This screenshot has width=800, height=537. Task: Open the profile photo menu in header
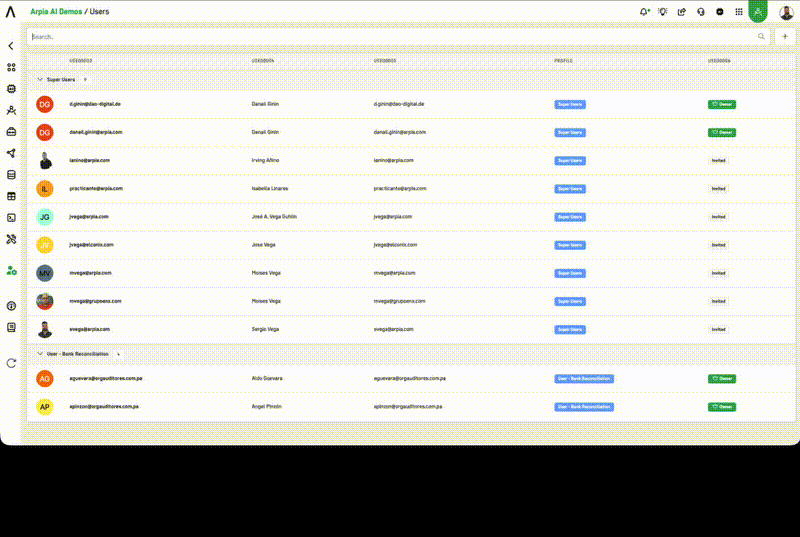click(x=786, y=12)
